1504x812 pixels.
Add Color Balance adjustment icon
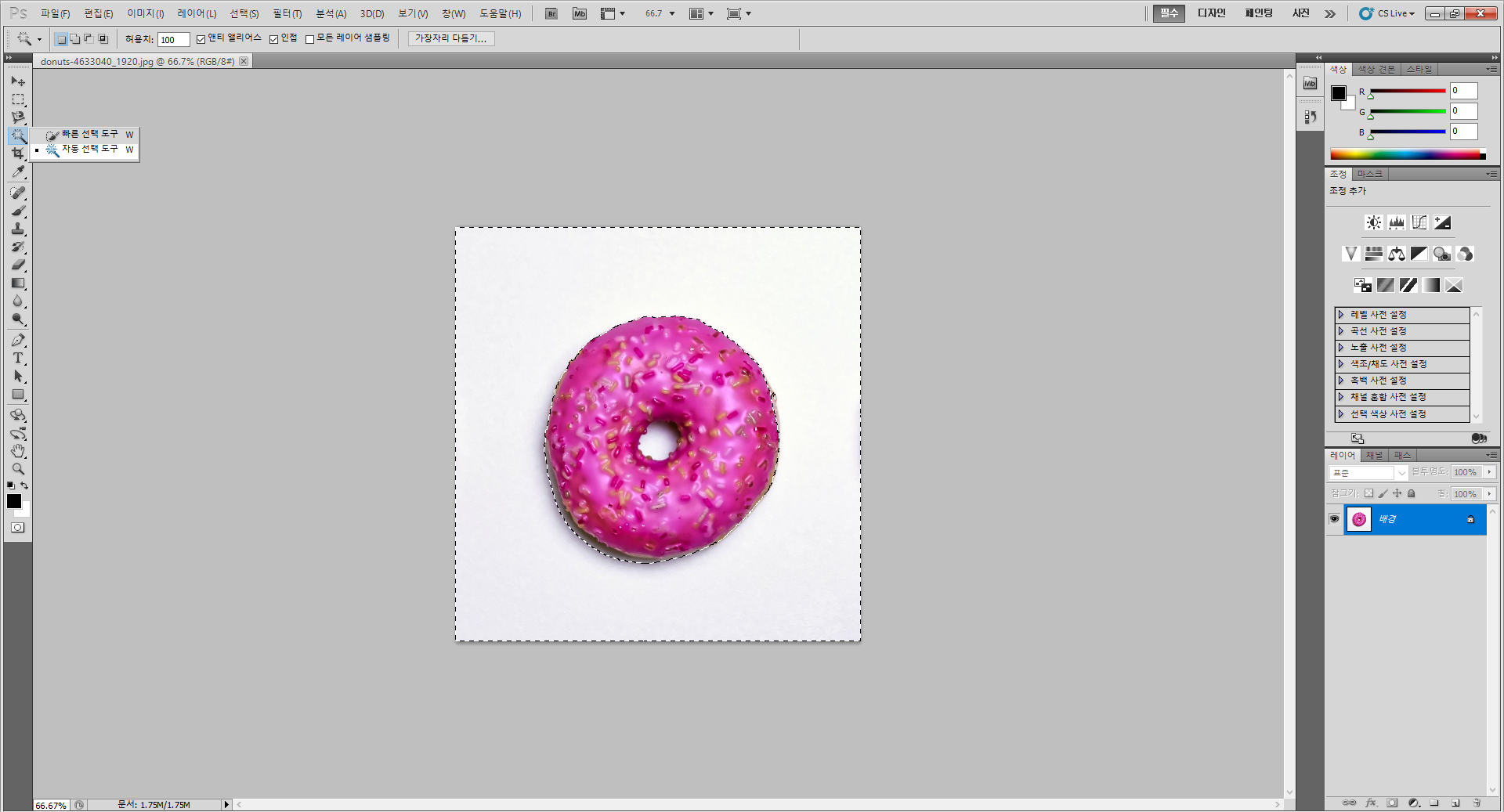[x=1397, y=254]
